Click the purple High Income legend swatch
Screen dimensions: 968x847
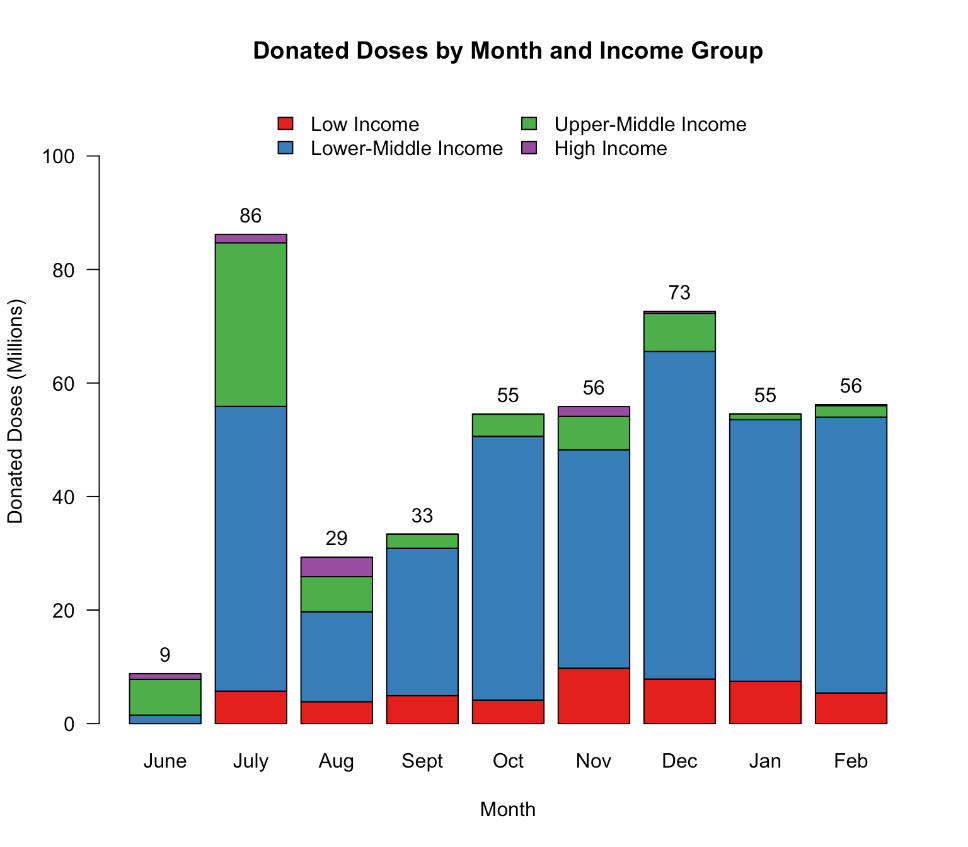point(529,148)
